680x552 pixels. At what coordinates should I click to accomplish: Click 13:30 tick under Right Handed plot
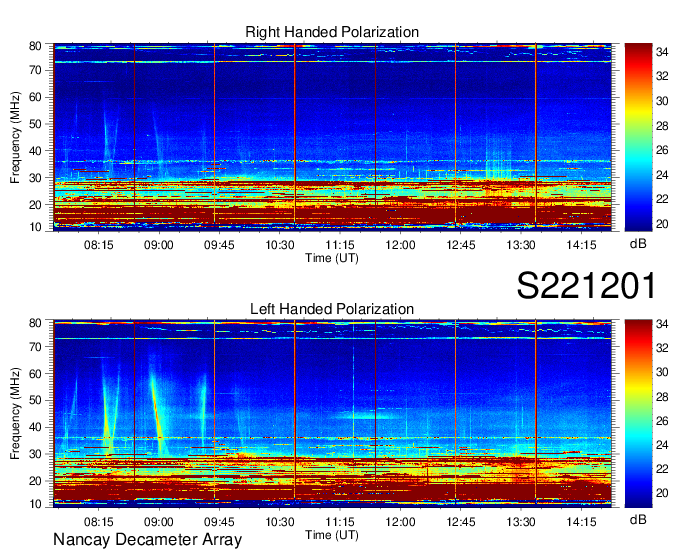point(521,245)
